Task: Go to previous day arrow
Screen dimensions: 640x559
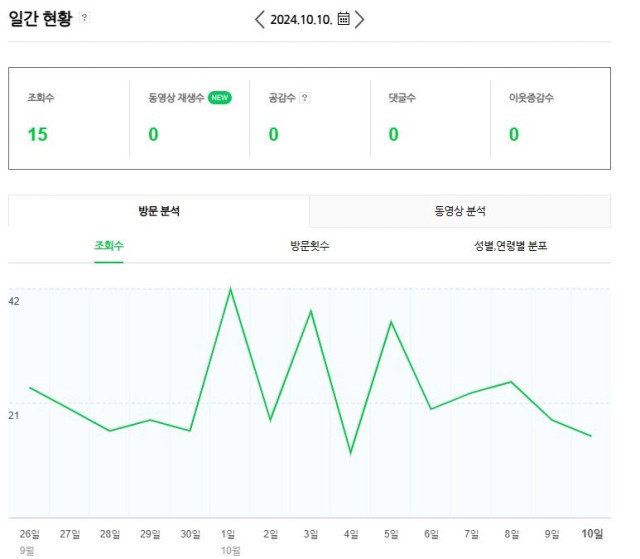Action: tap(260, 19)
